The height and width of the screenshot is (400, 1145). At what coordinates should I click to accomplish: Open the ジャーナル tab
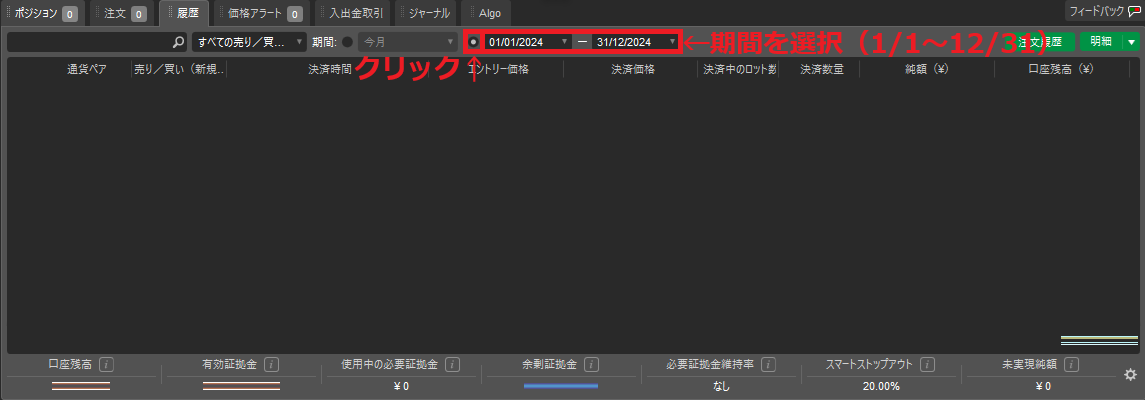point(426,13)
